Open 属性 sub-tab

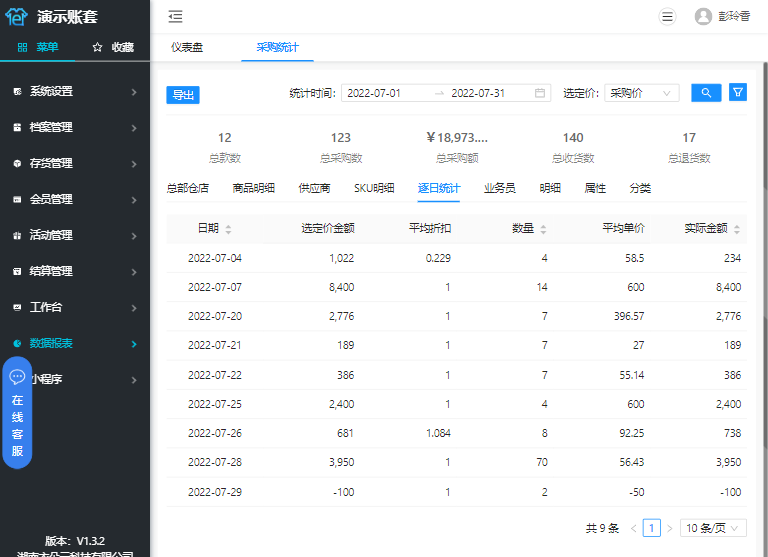595,188
